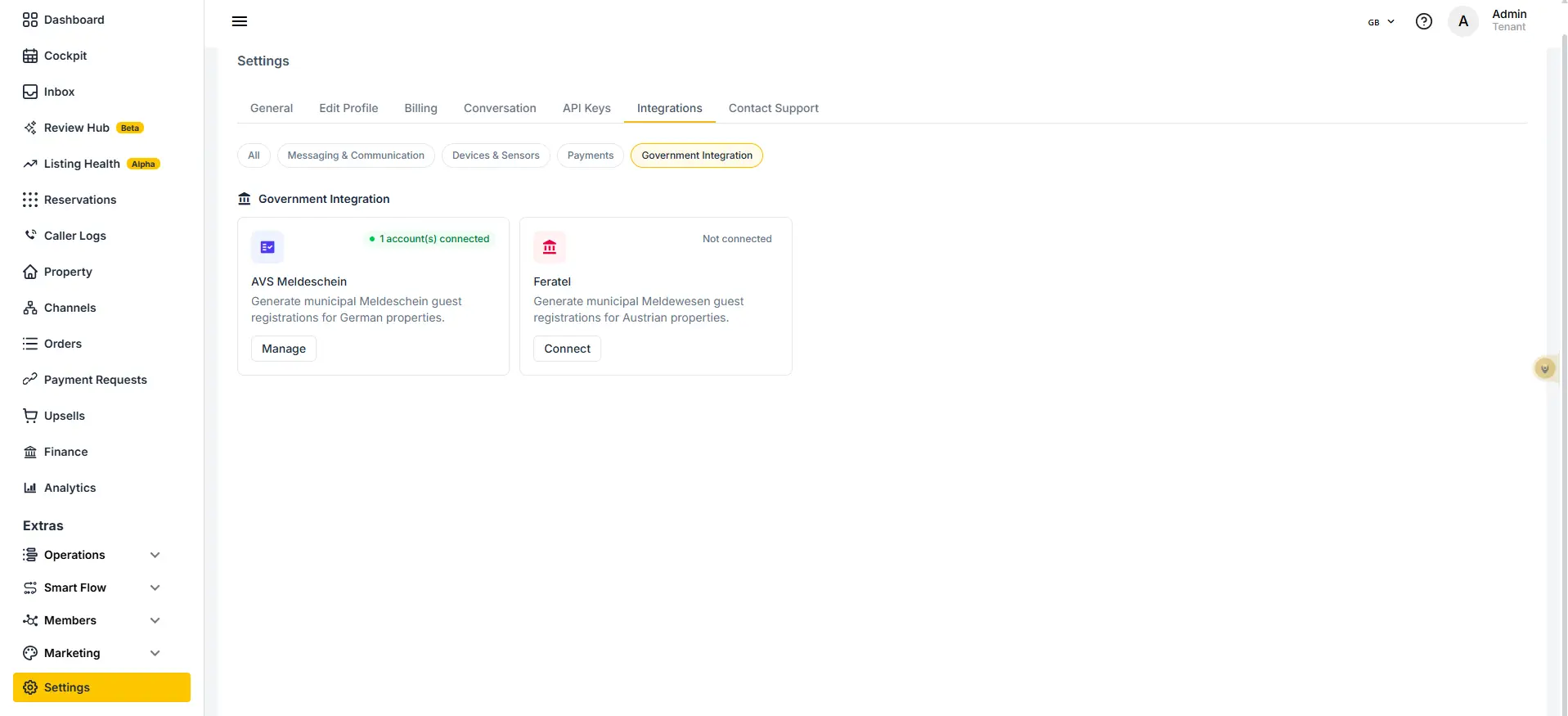The height and width of the screenshot is (716, 1568).
Task: Click the Channels network icon
Action: 30,308
